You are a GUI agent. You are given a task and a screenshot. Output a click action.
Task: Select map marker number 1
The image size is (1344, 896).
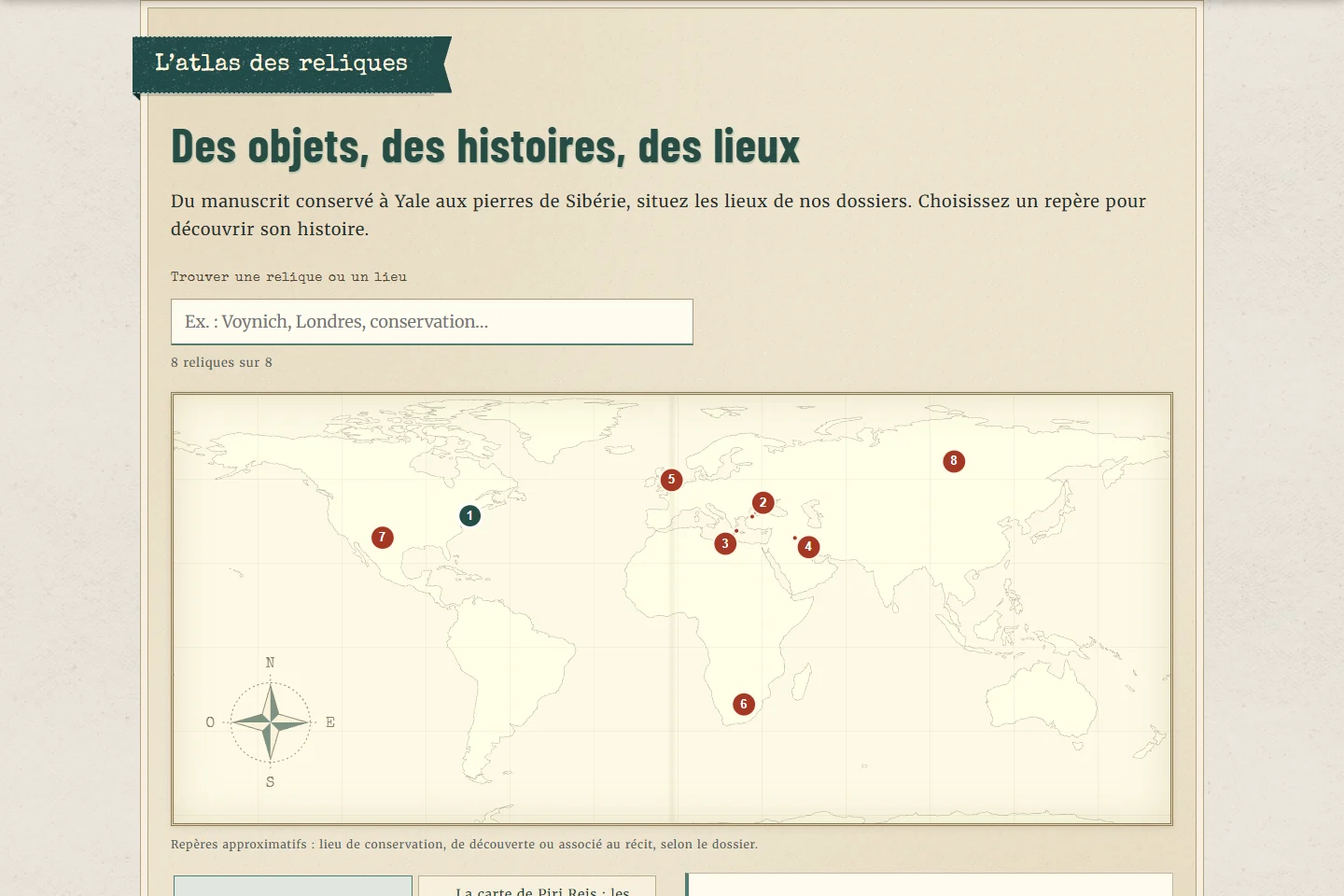469,515
